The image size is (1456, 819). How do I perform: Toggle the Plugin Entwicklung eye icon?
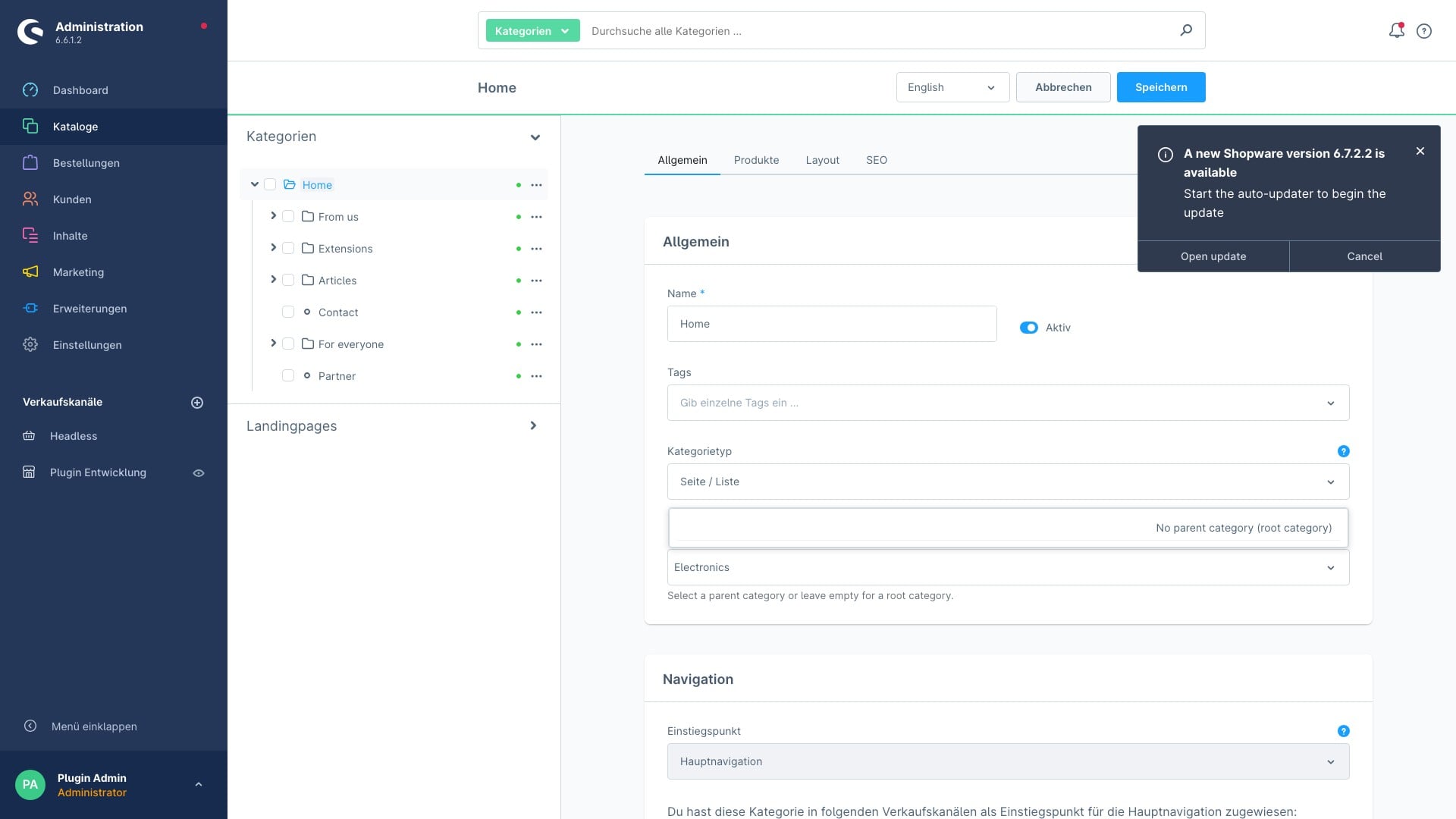pos(199,473)
